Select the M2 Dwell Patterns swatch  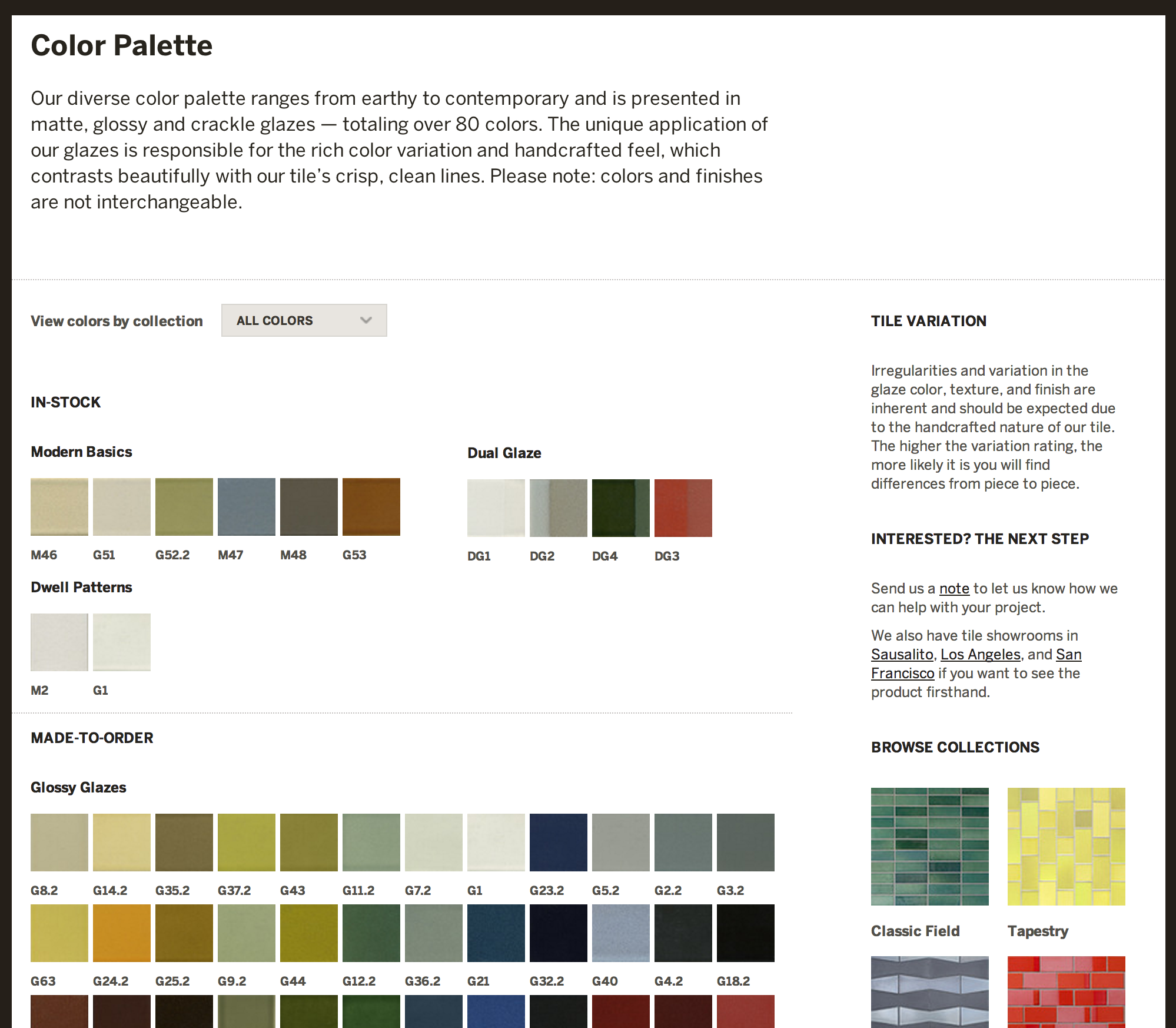click(x=59, y=642)
